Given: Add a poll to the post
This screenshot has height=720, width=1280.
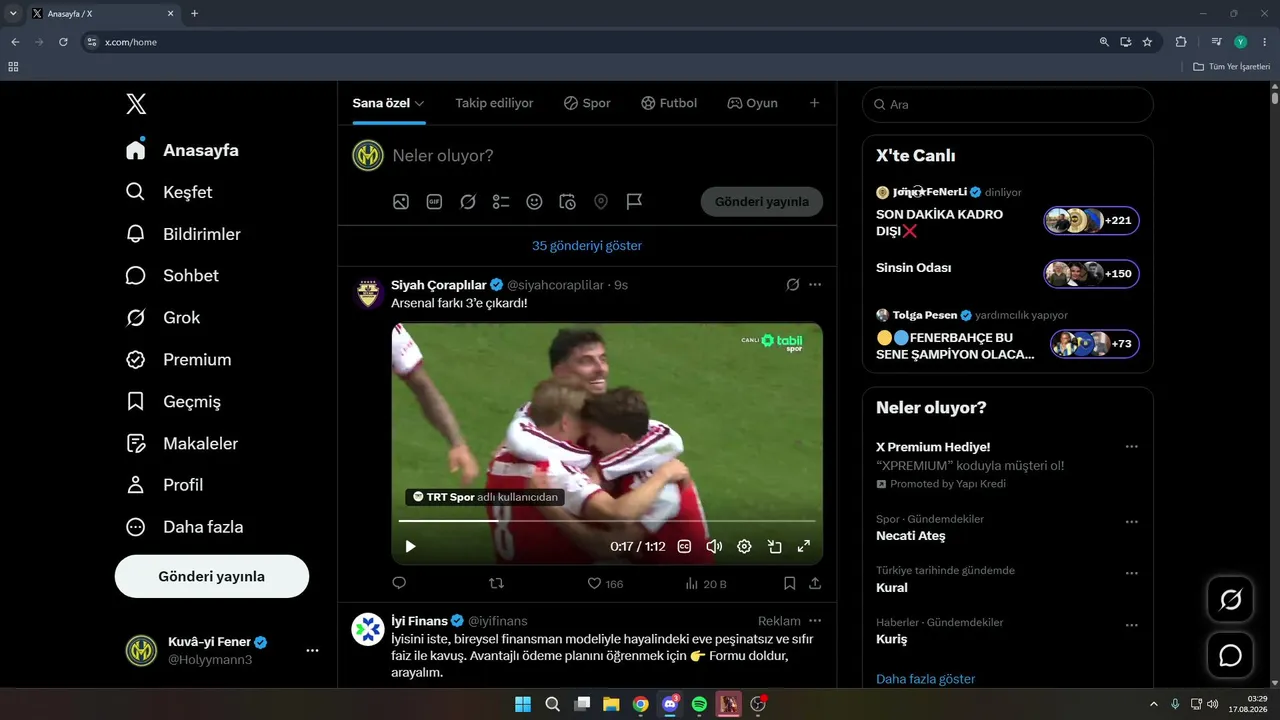Looking at the screenshot, I should pos(501,202).
